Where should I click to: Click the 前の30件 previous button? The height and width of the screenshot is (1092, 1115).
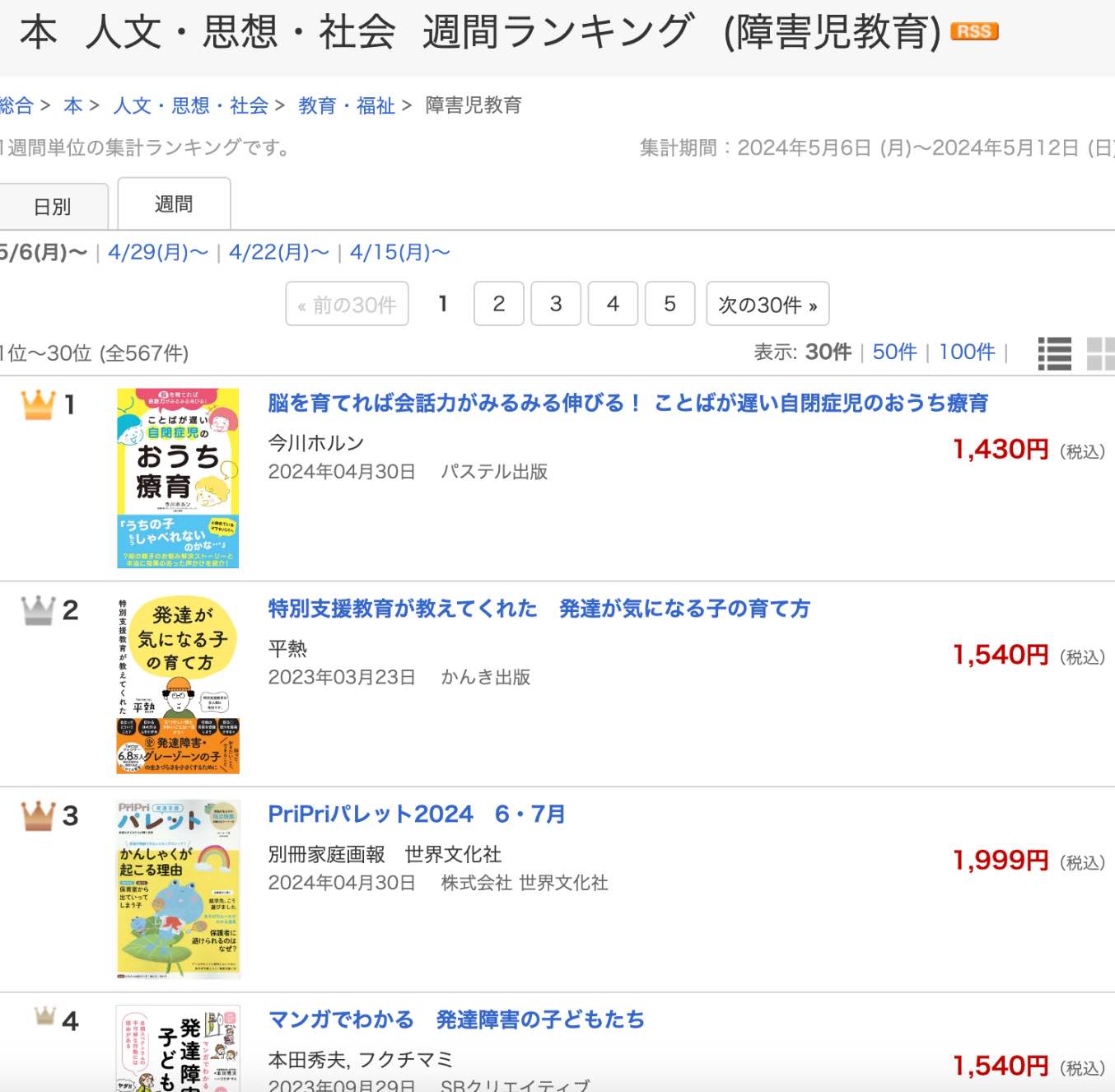pyautogui.click(x=347, y=304)
